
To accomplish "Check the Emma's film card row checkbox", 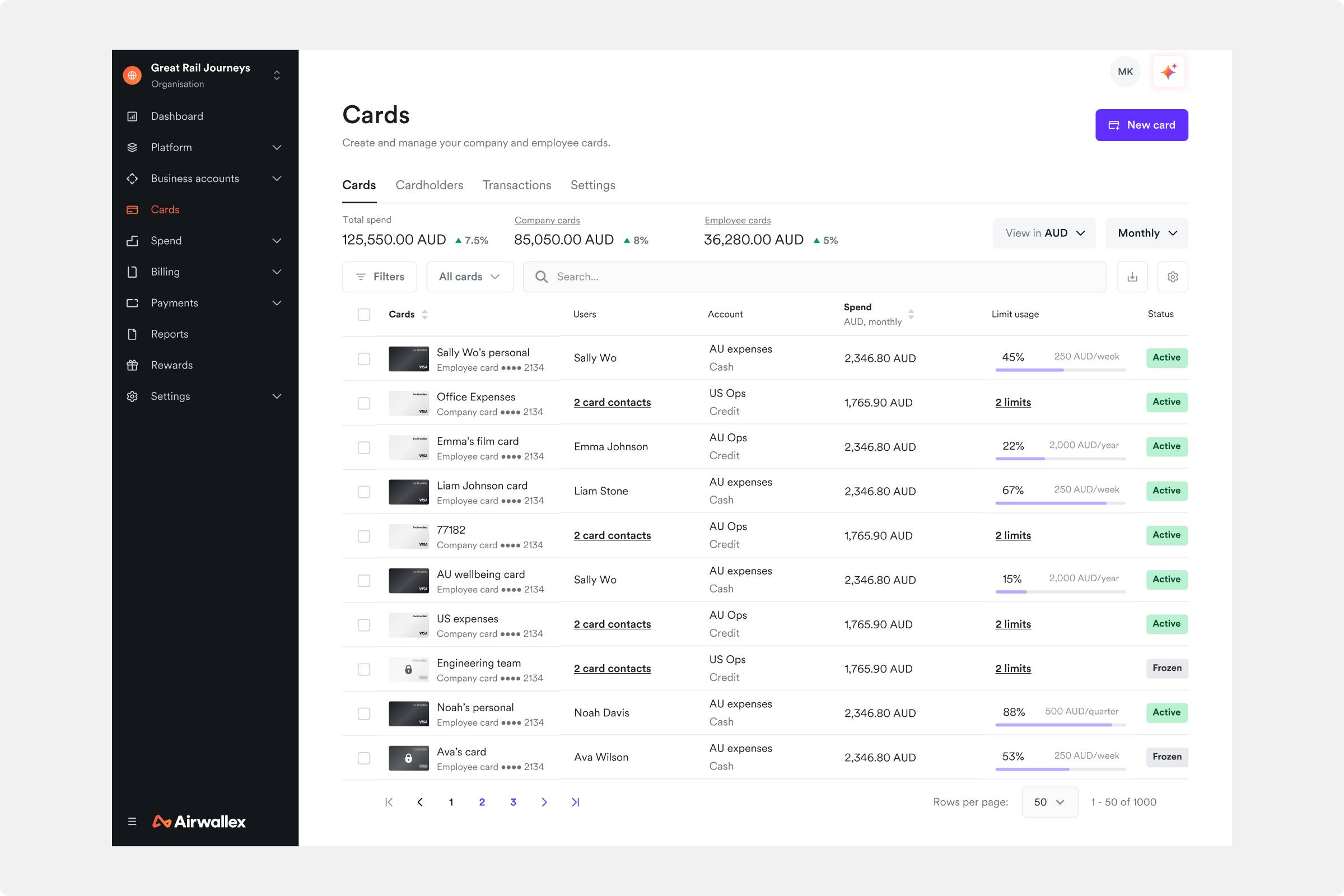I will tap(364, 447).
